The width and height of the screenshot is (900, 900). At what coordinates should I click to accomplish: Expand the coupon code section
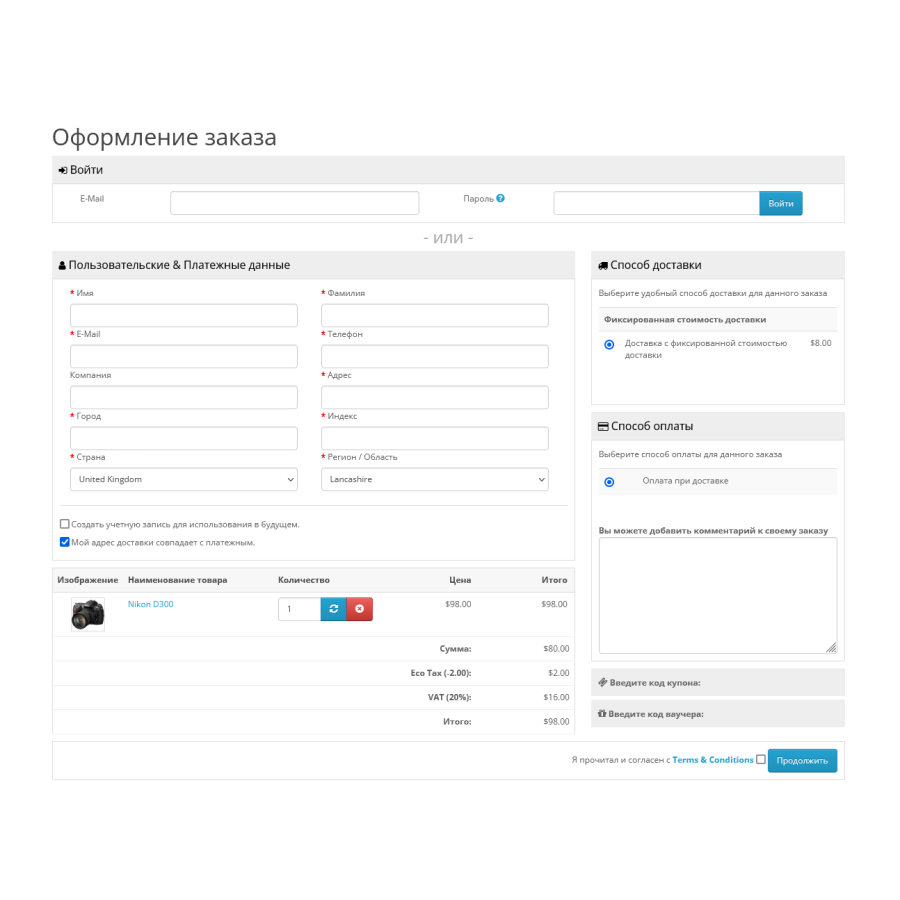click(x=718, y=682)
